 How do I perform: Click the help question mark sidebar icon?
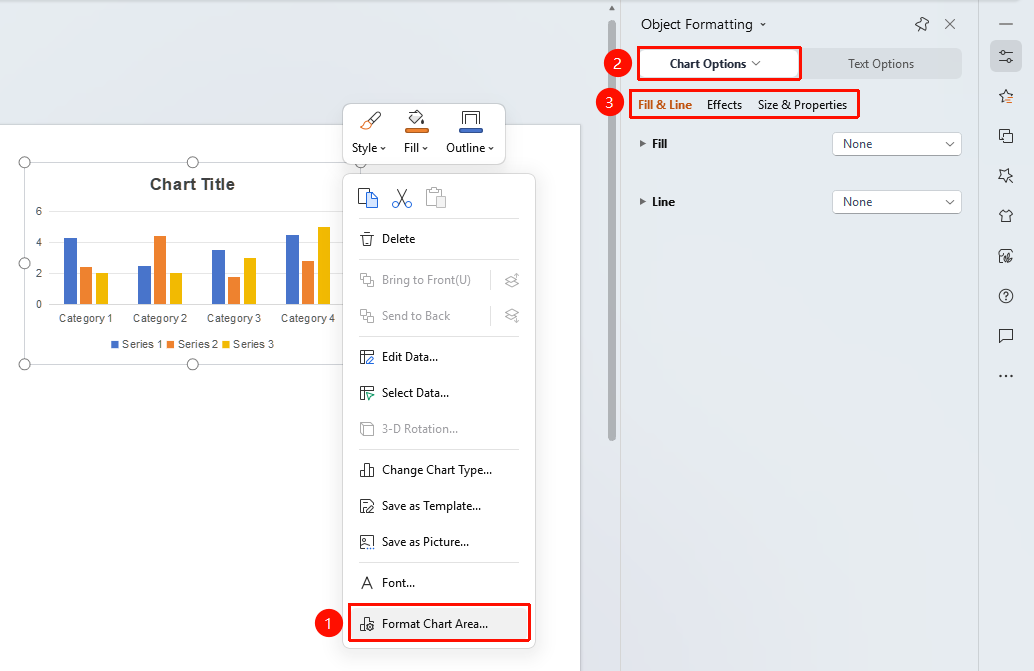(x=1006, y=296)
